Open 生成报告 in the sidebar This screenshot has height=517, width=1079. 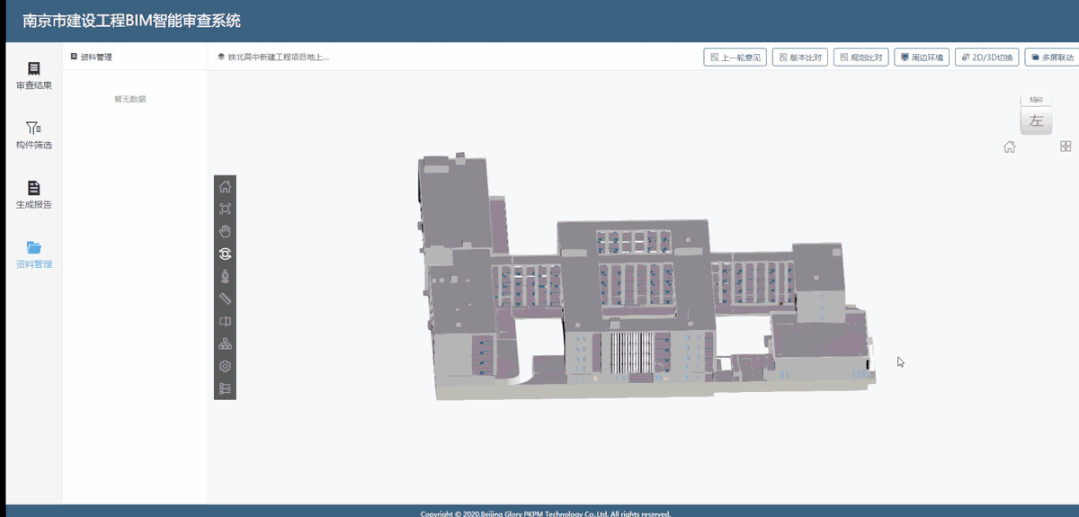(x=34, y=195)
